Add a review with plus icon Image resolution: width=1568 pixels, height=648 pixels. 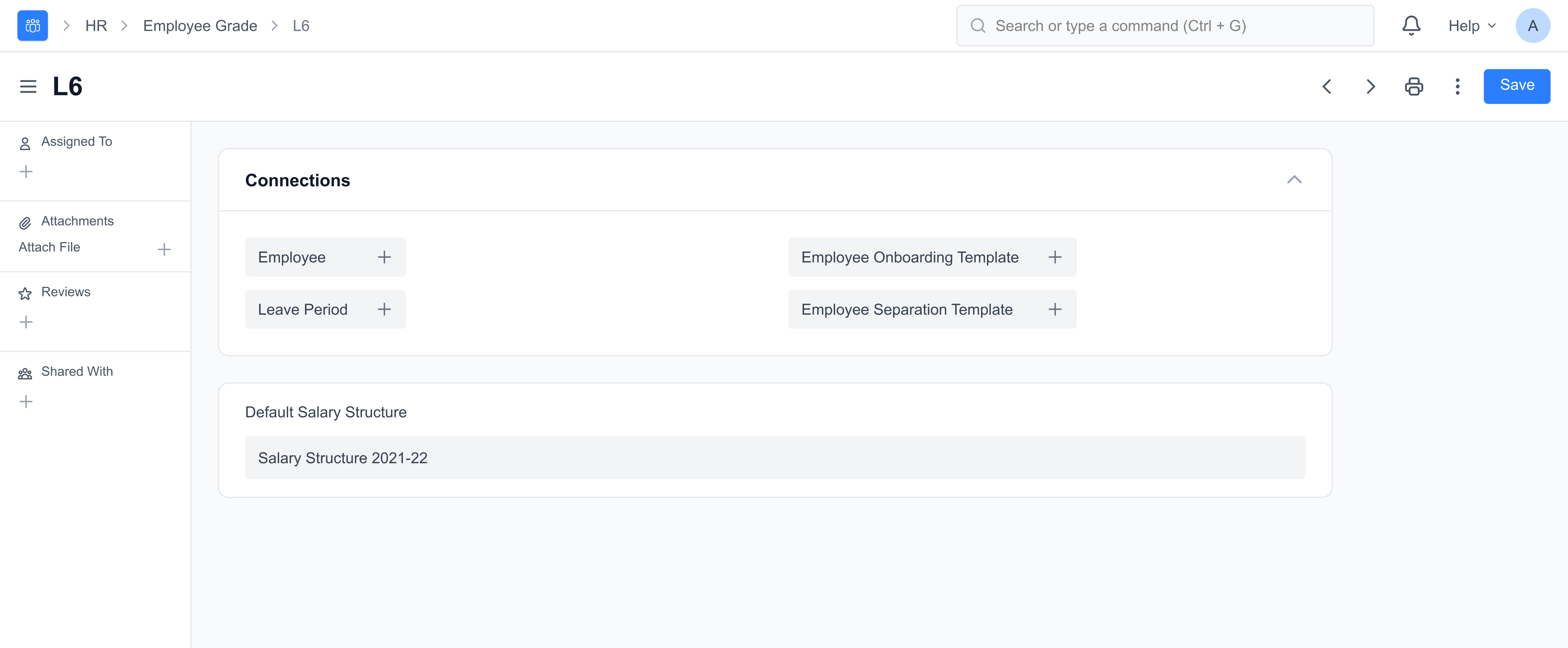point(26,322)
